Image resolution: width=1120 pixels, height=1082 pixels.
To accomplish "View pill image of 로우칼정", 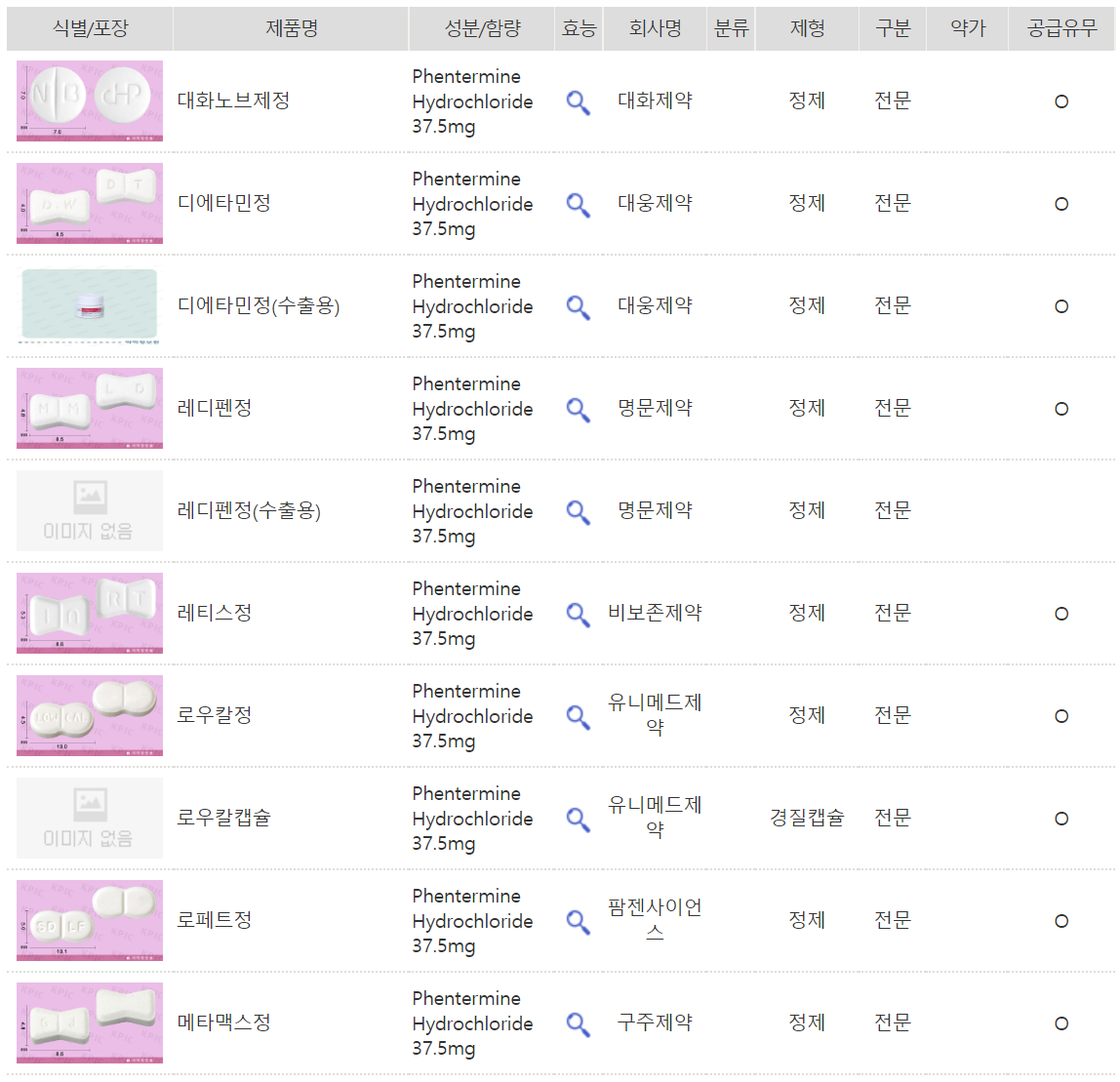I will tap(90, 715).
